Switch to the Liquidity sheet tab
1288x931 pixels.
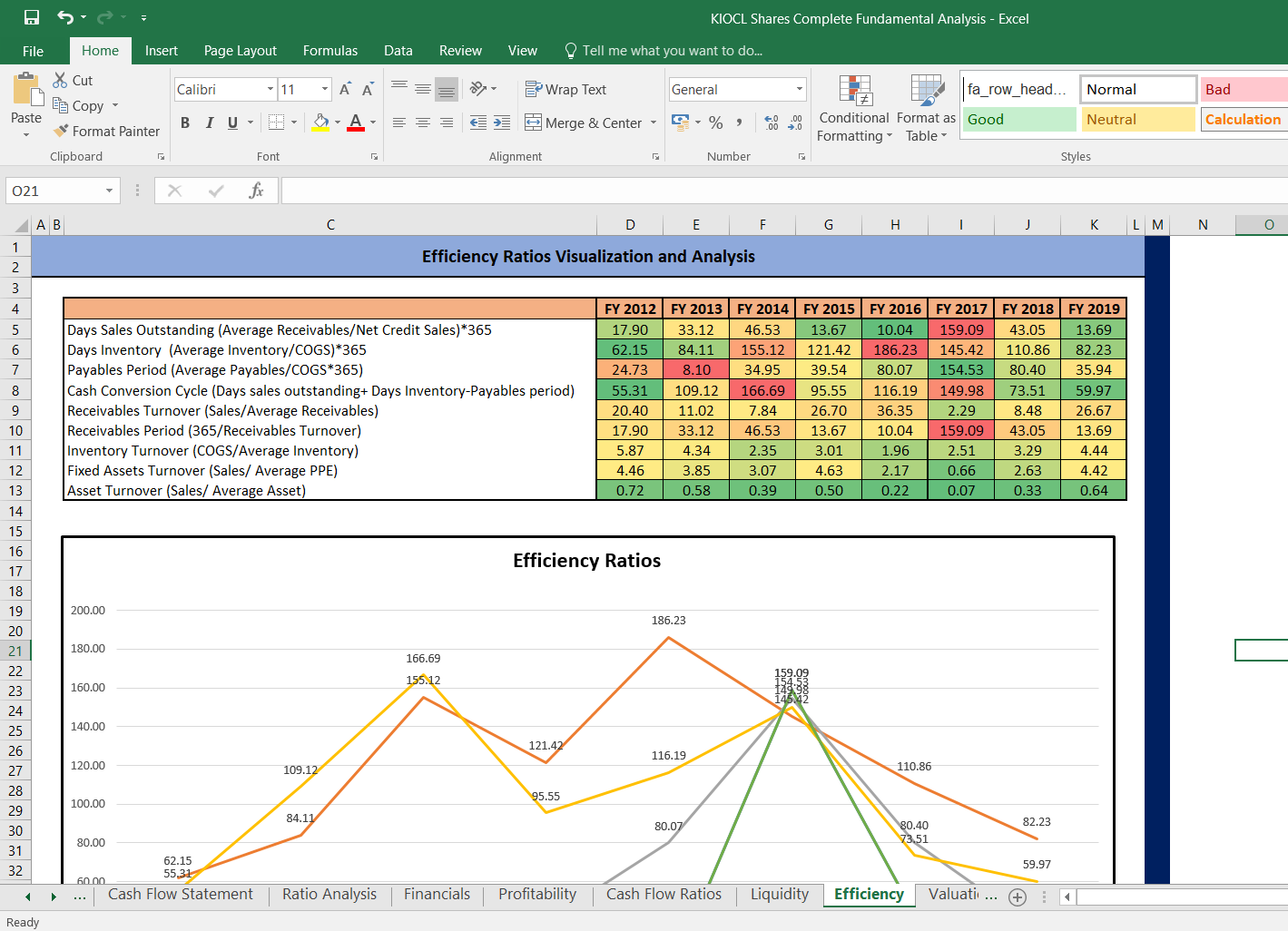tap(780, 895)
